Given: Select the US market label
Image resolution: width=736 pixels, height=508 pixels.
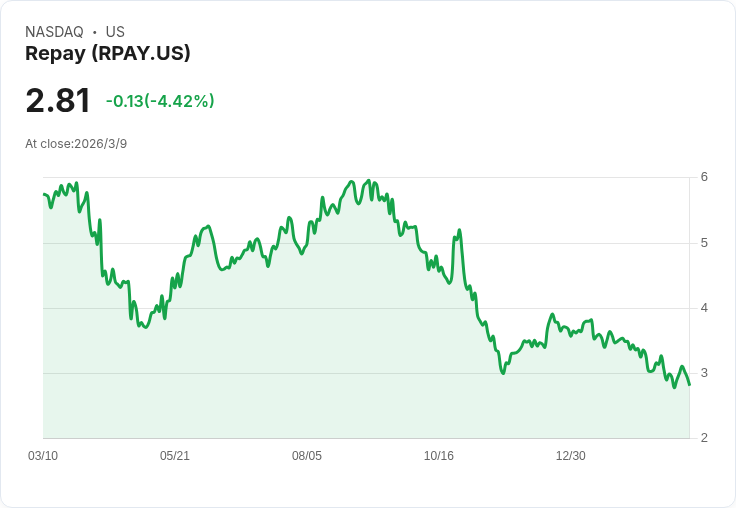Looking at the screenshot, I should tap(115, 32).
